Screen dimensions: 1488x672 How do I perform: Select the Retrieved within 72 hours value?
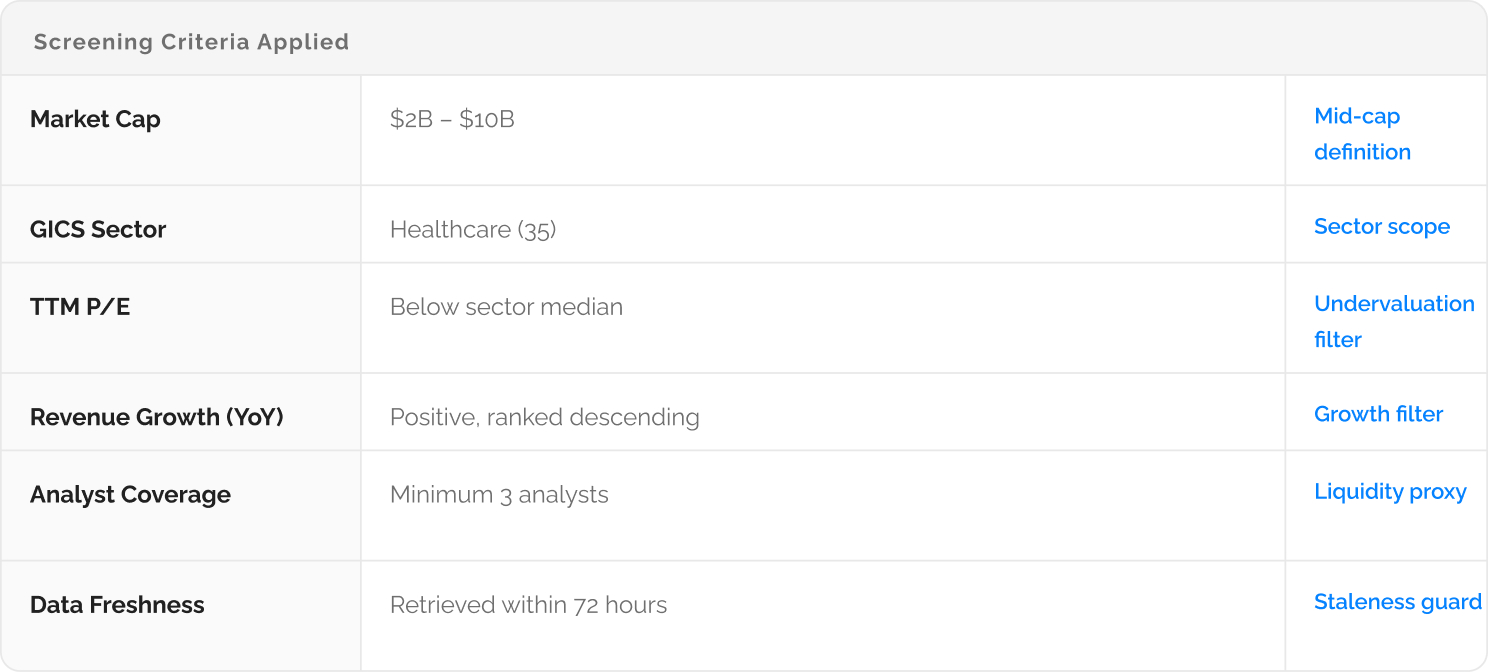pos(528,605)
